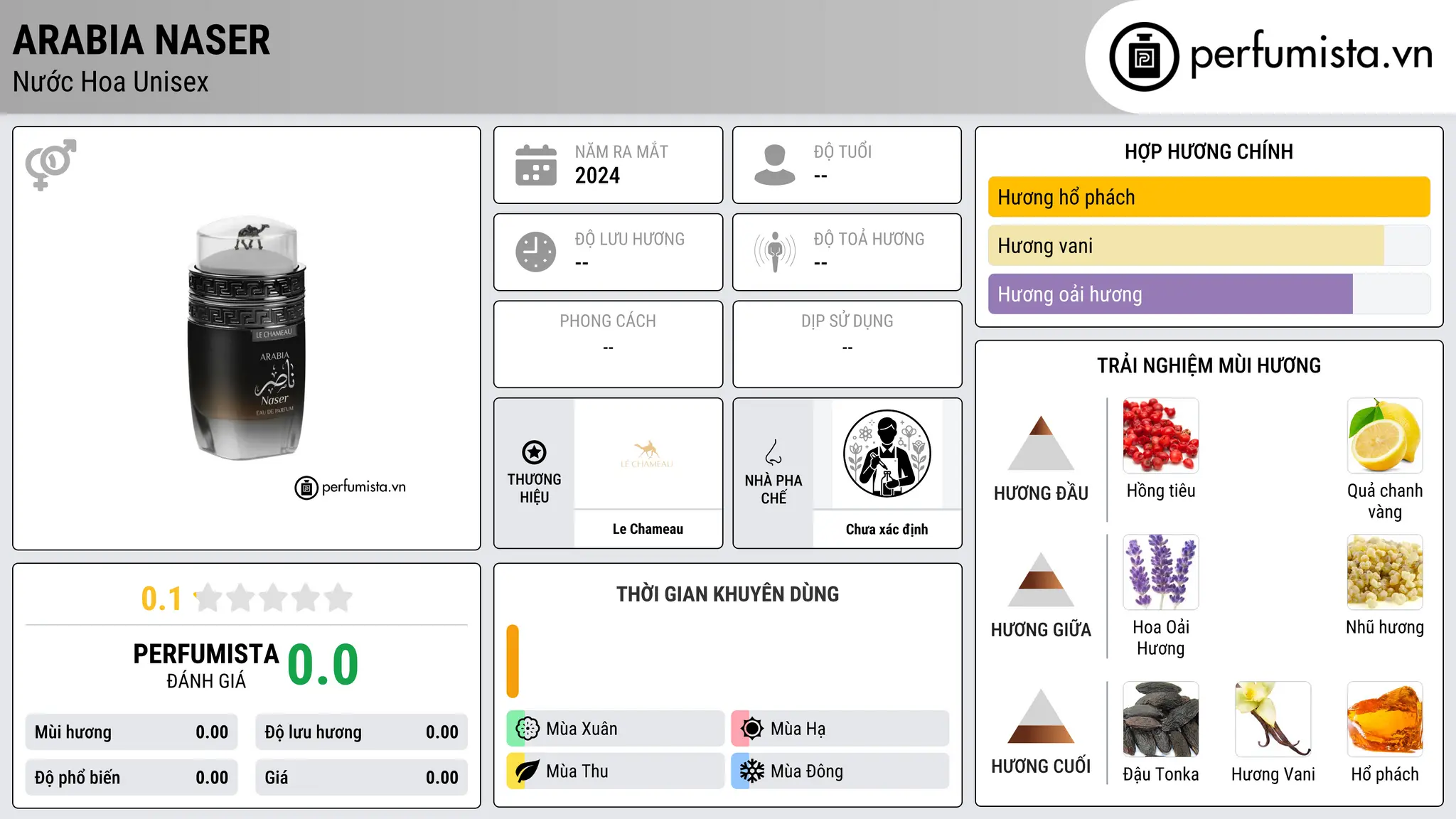Click the Hổ phách amber image
Image resolution: width=1456 pixels, height=819 pixels.
tap(1385, 719)
